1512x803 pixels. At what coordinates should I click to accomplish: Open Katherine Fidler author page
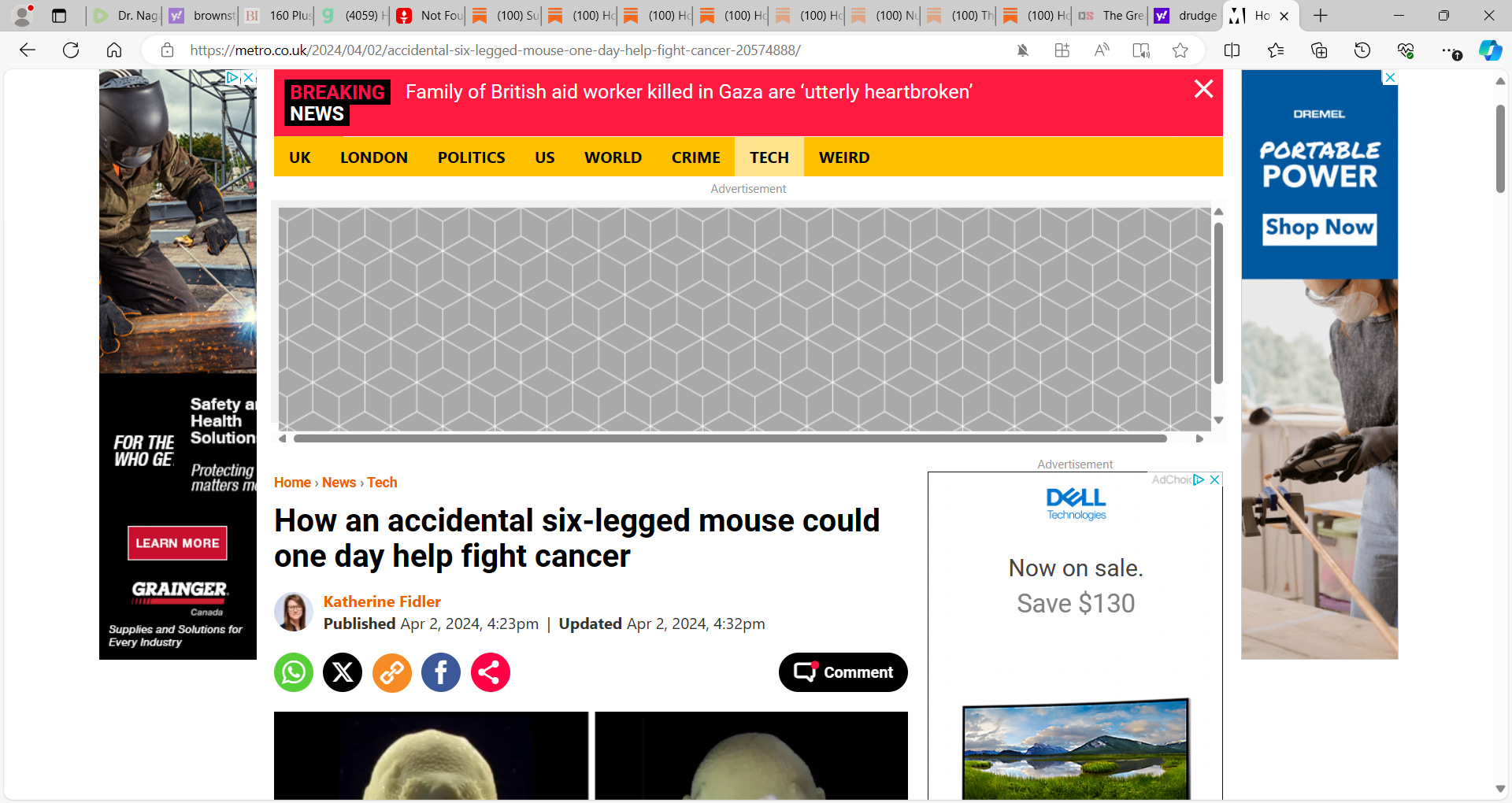tap(382, 601)
